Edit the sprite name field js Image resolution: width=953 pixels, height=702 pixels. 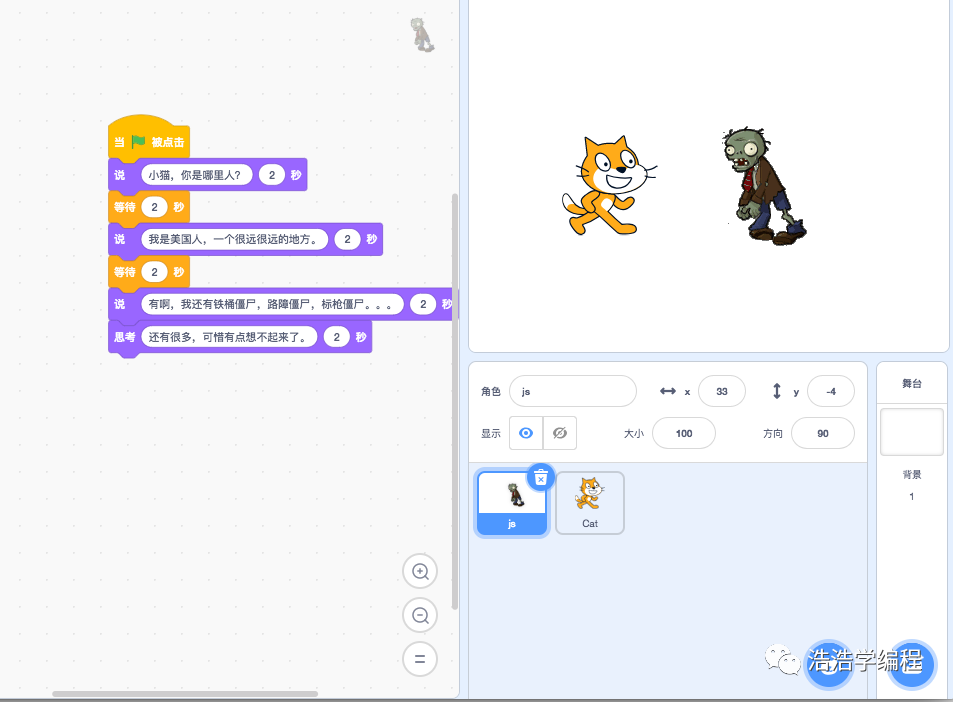click(573, 391)
